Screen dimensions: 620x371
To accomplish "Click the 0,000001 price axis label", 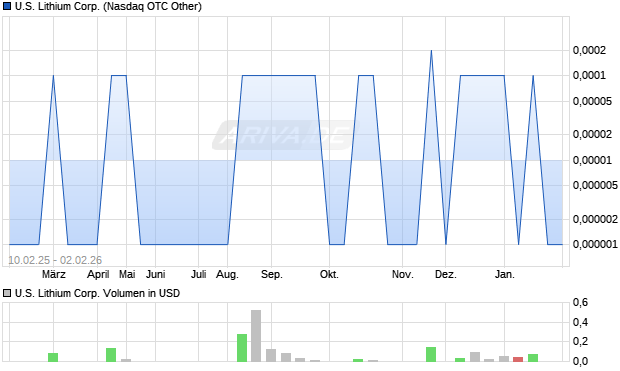I will 595,244.
